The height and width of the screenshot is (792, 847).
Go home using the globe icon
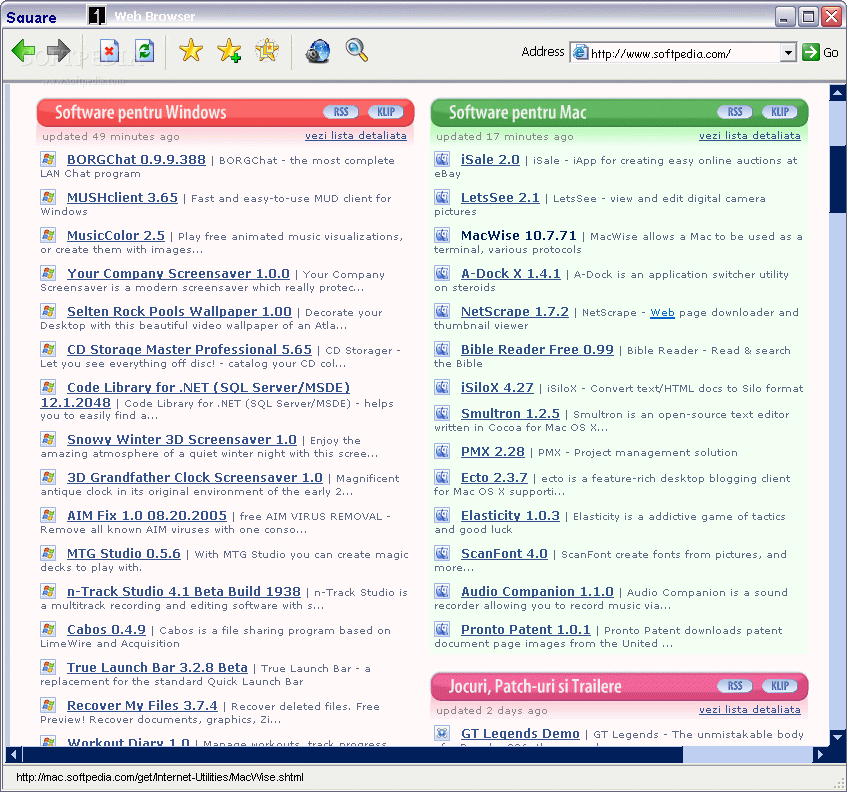tap(318, 51)
